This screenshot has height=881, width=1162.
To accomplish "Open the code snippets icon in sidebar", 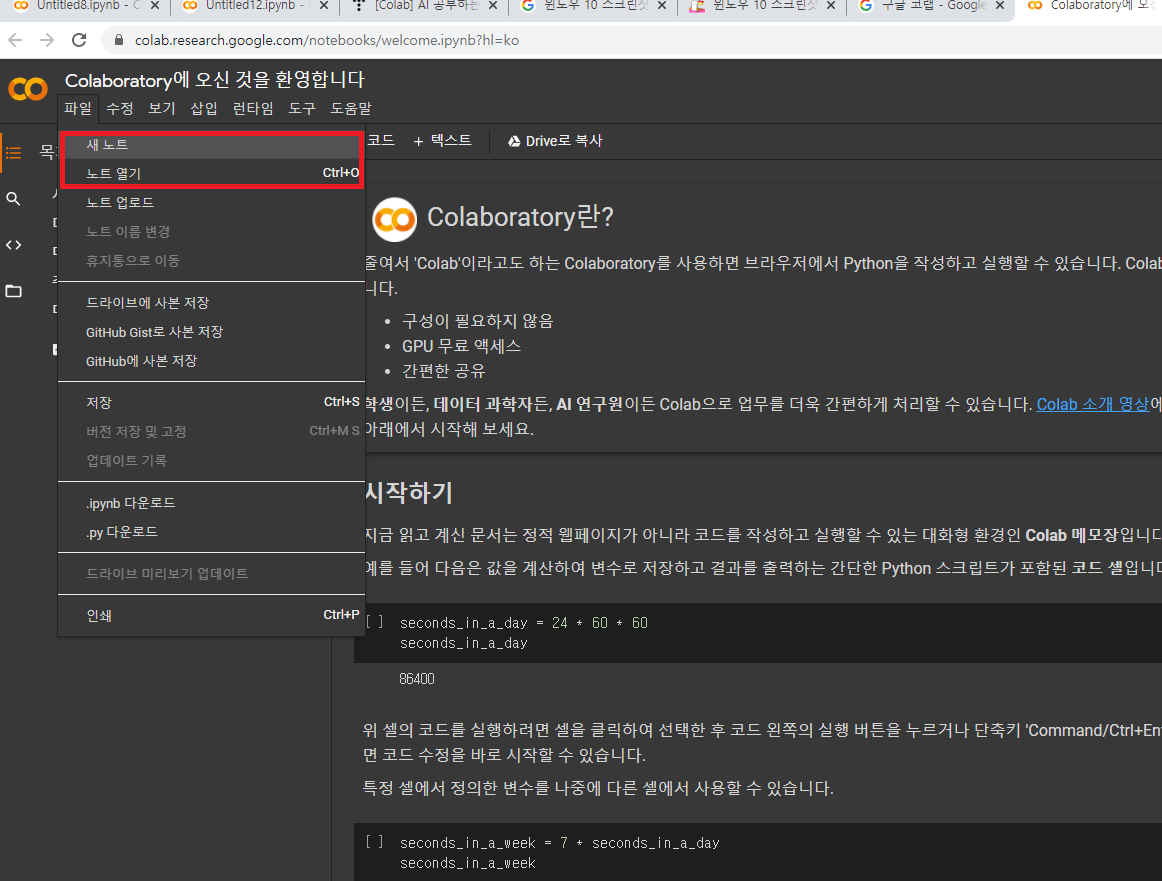I will [x=13, y=245].
